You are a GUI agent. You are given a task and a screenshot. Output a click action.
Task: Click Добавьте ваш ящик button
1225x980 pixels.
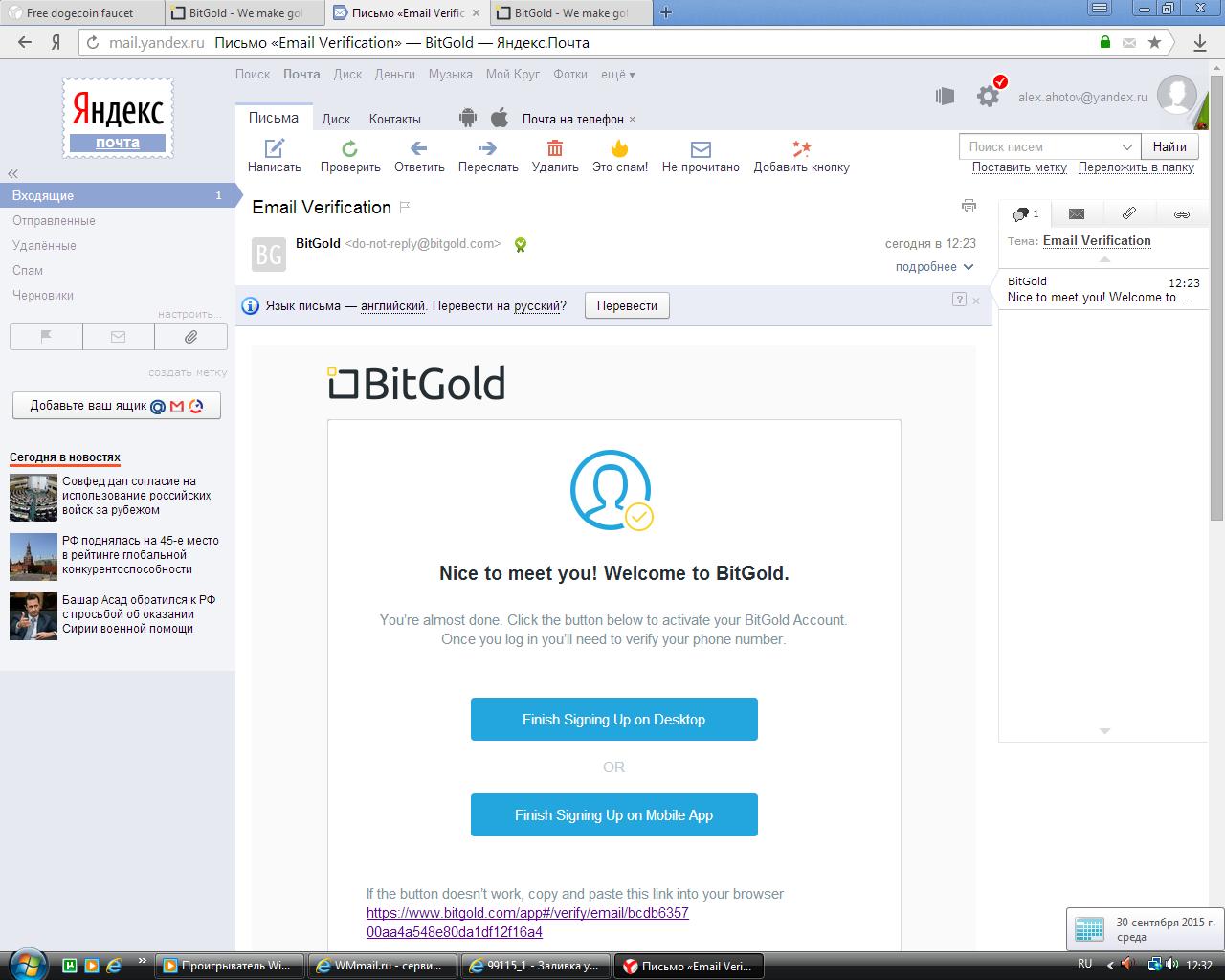(117, 405)
